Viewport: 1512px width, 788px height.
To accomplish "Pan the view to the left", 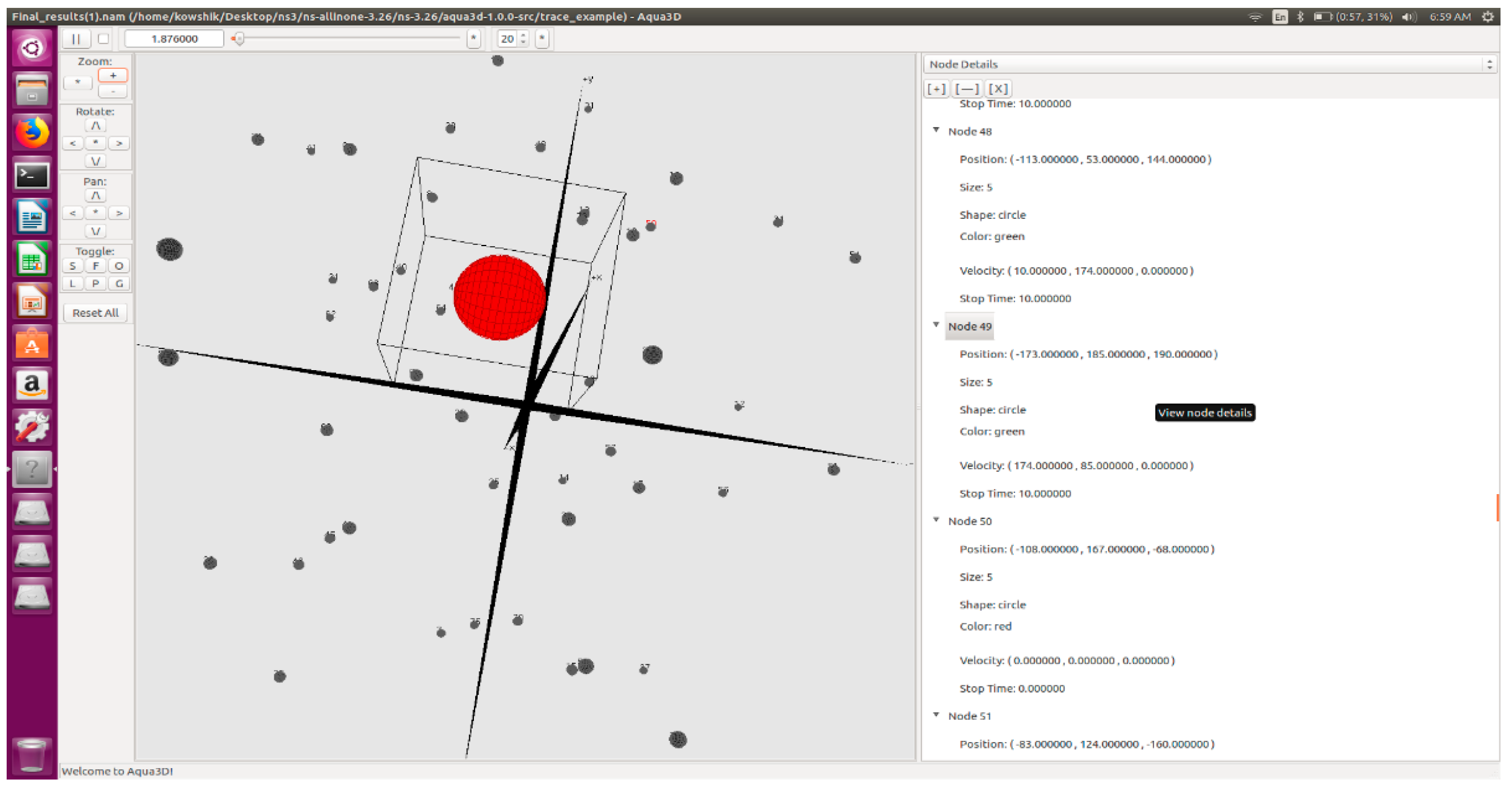I will coord(73,213).
